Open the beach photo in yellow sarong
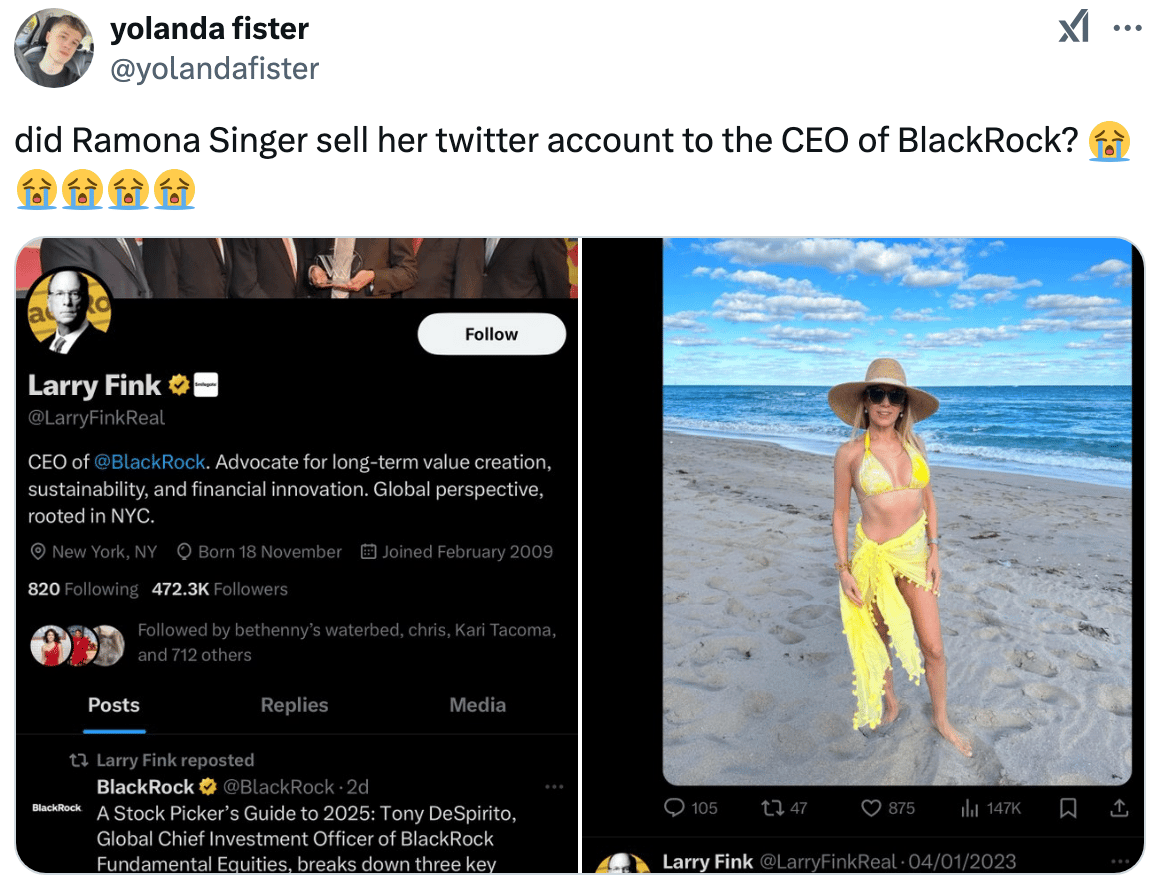 pyautogui.click(x=897, y=510)
